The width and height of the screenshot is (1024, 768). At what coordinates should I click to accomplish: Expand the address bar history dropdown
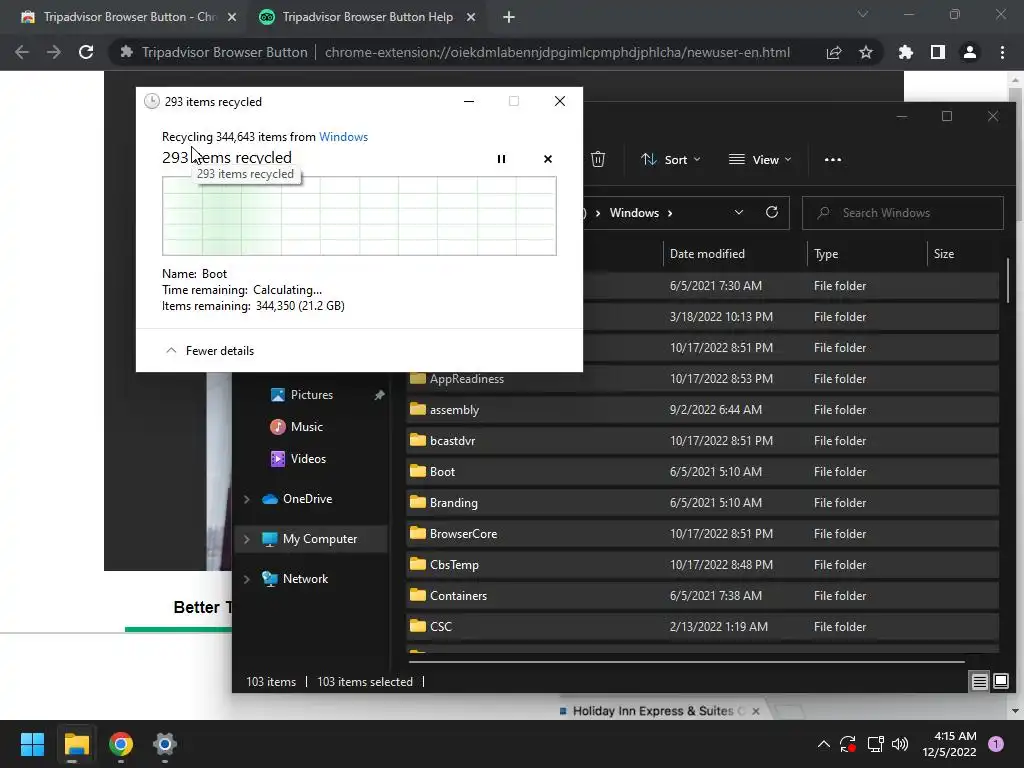tap(739, 212)
